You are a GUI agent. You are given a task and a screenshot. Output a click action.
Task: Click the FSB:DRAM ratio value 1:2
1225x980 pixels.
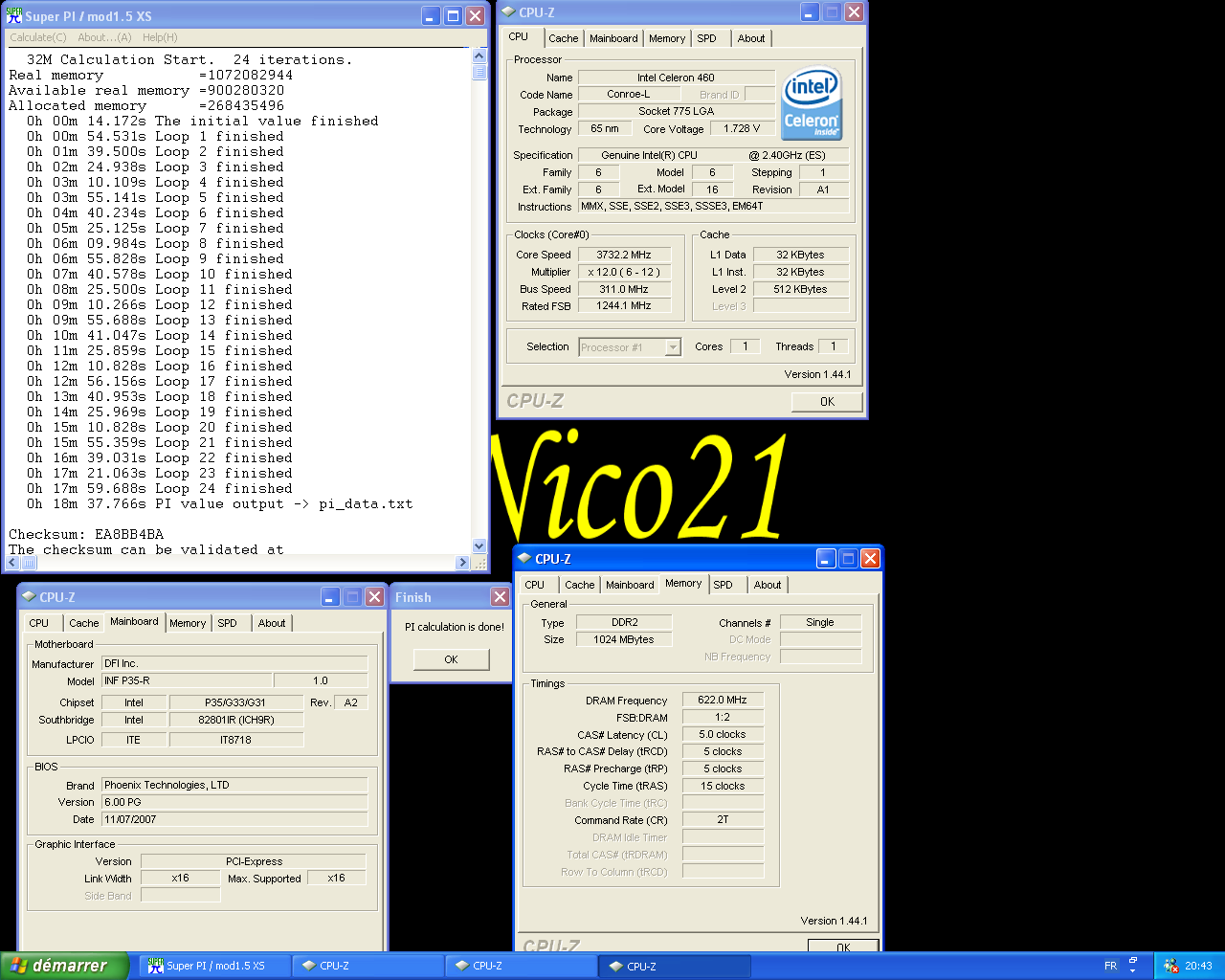tap(723, 717)
